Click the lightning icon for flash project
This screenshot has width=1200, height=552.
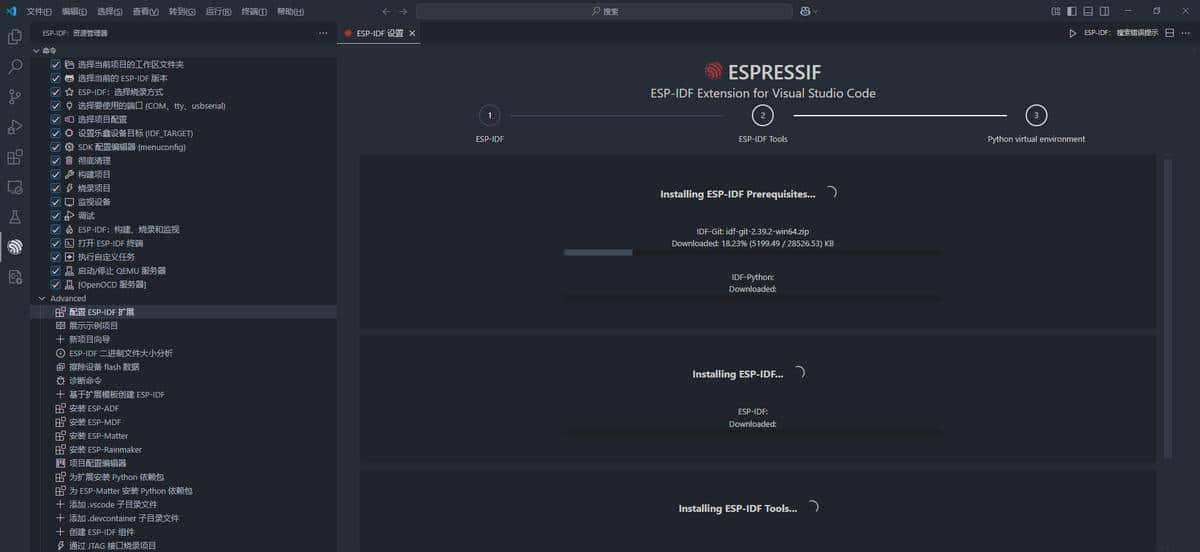[x=69, y=188]
